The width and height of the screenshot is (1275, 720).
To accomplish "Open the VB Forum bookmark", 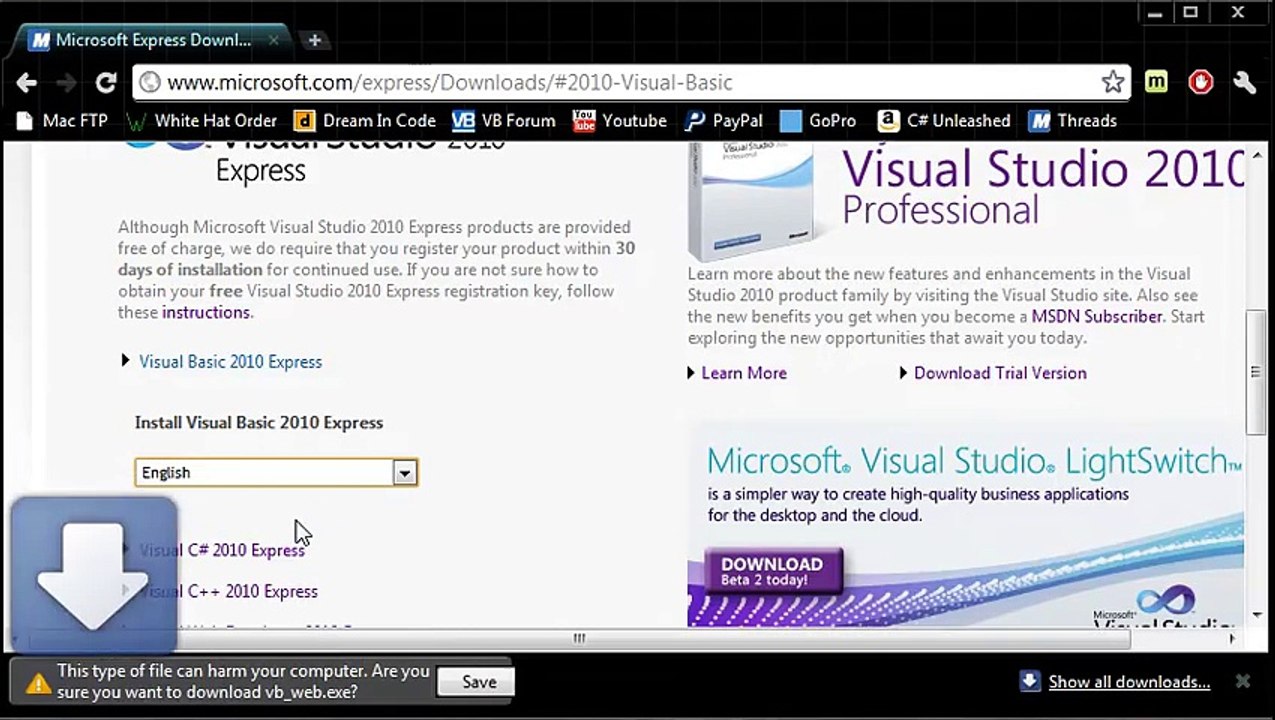I will click(504, 121).
